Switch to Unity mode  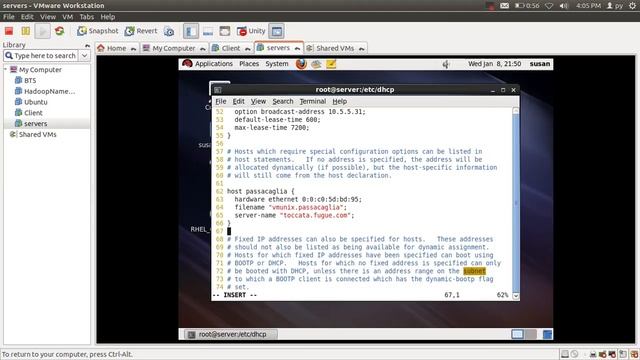tap(251, 31)
